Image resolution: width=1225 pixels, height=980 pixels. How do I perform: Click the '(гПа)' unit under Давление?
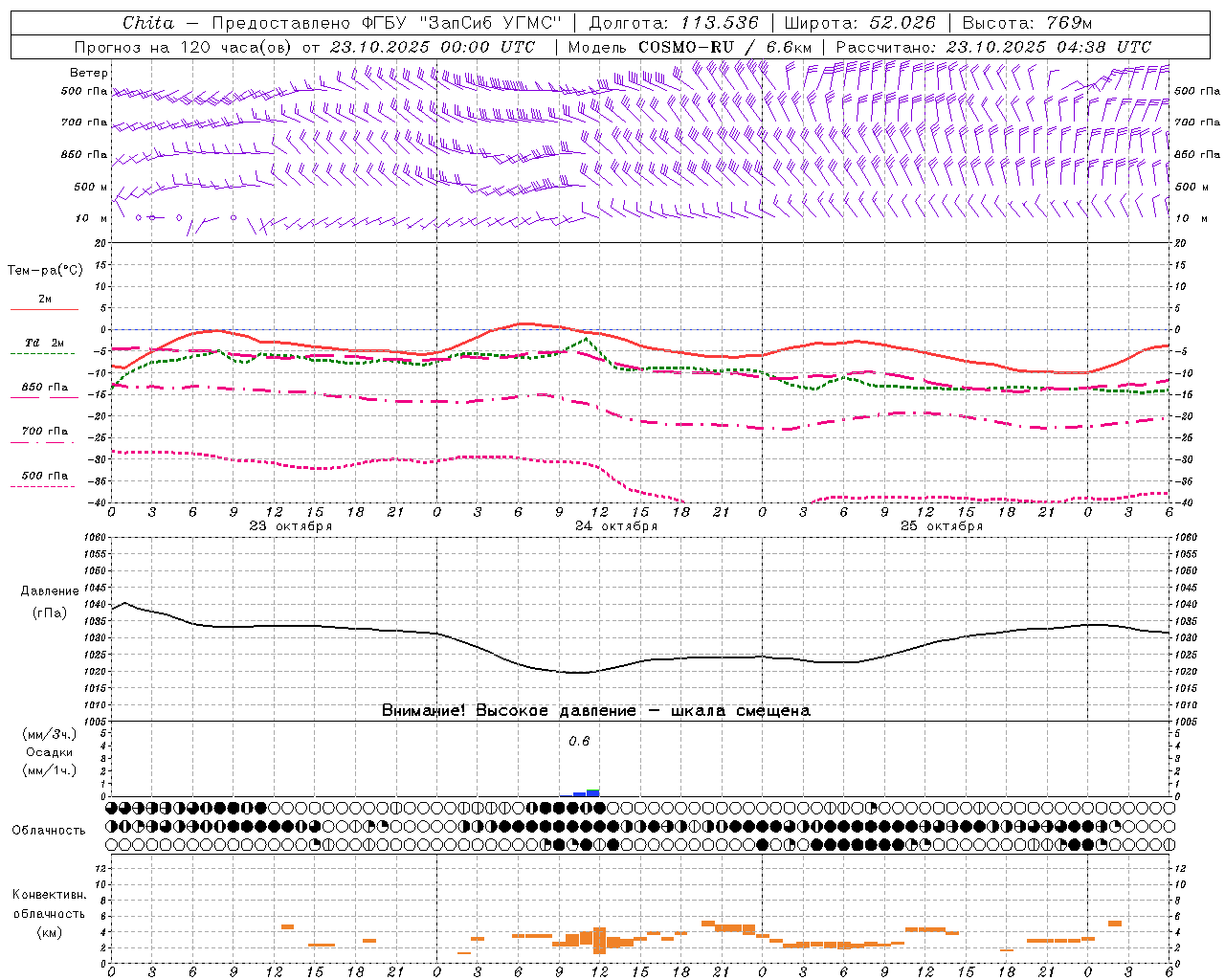pos(50,613)
